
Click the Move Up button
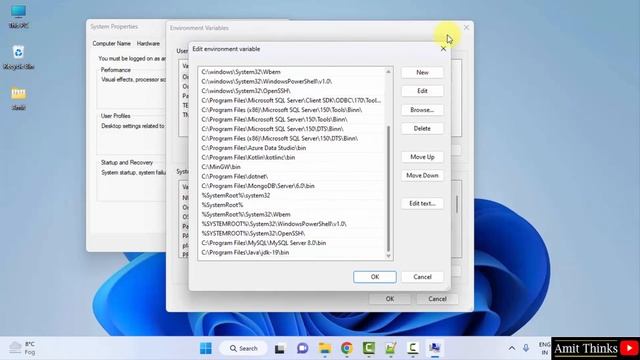point(422,157)
